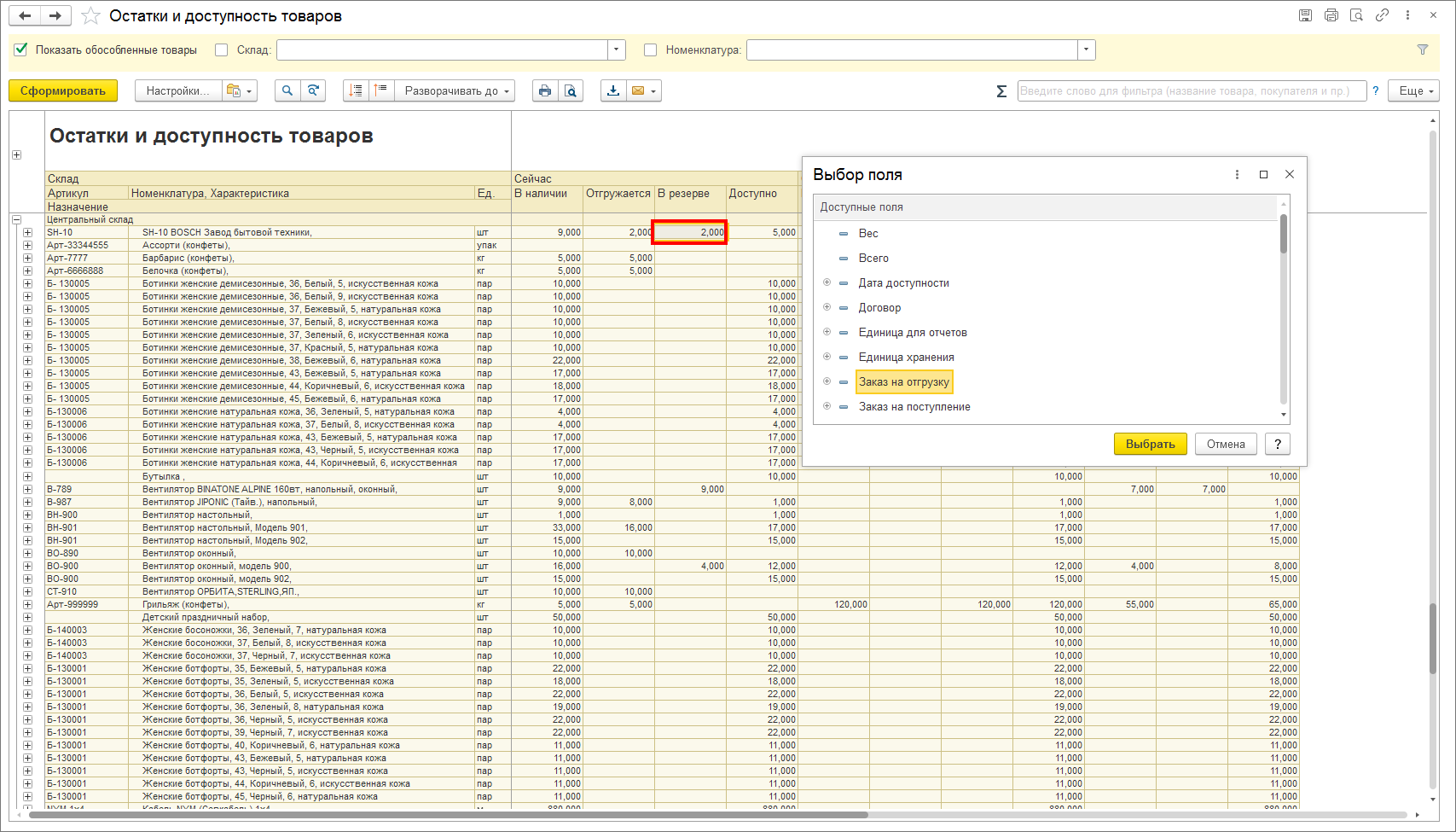Image resolution: width=1456 pixels, height=832 pixels.
Task: Select the Заказ на отгрузку field
Action: point(904,381)
